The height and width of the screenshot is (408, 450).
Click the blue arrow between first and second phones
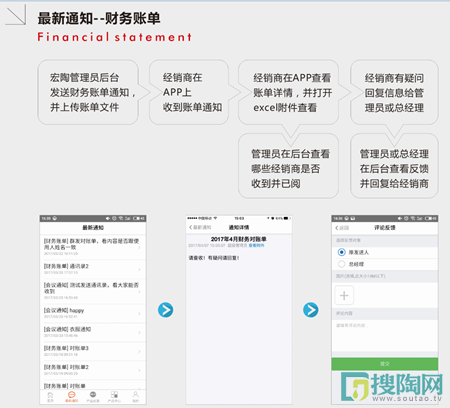[x=165, y=310]
